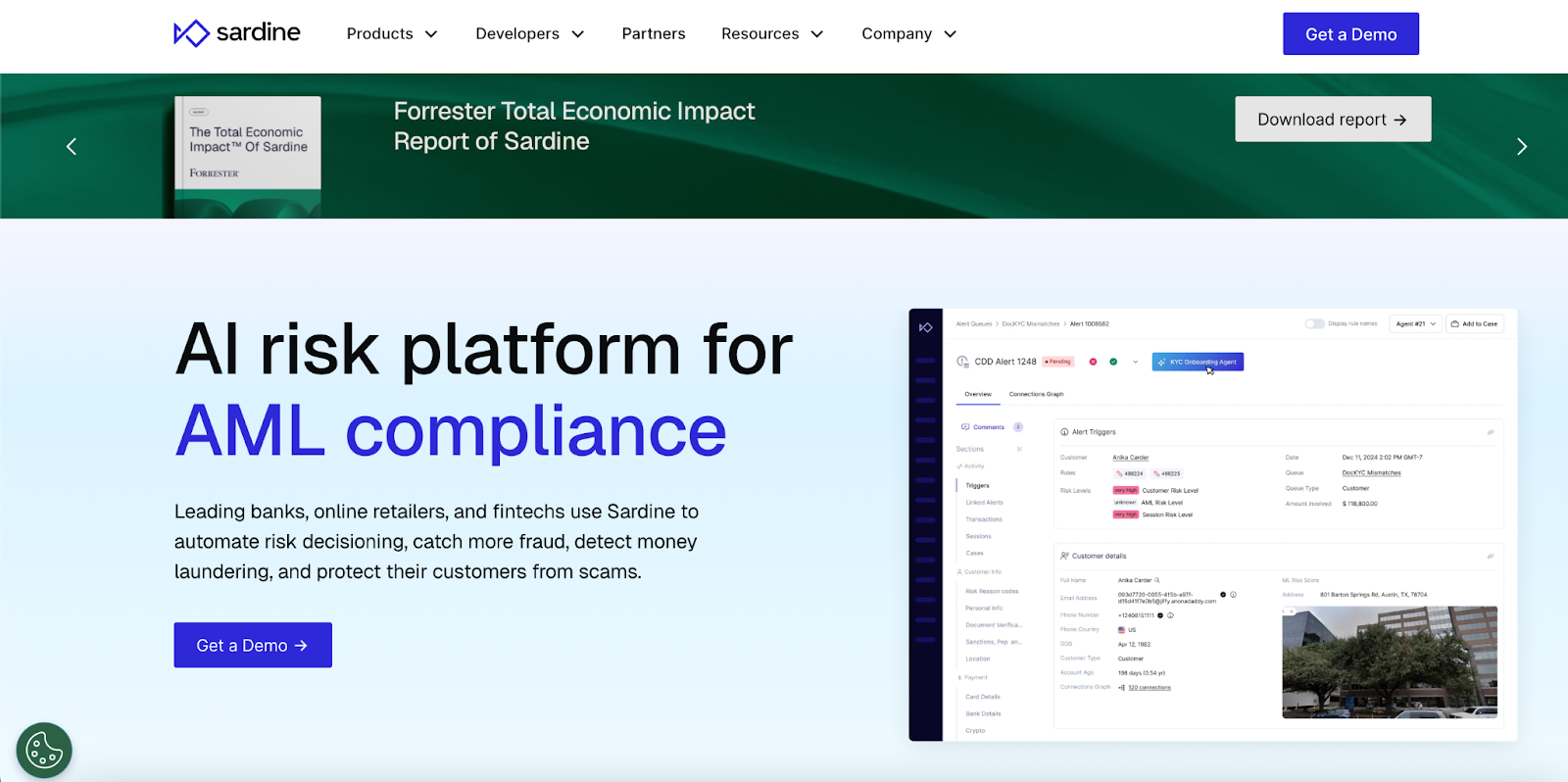1568x782 pixels.
Task: Collapse the Sections panel icon
Action: click(1019, 449)
